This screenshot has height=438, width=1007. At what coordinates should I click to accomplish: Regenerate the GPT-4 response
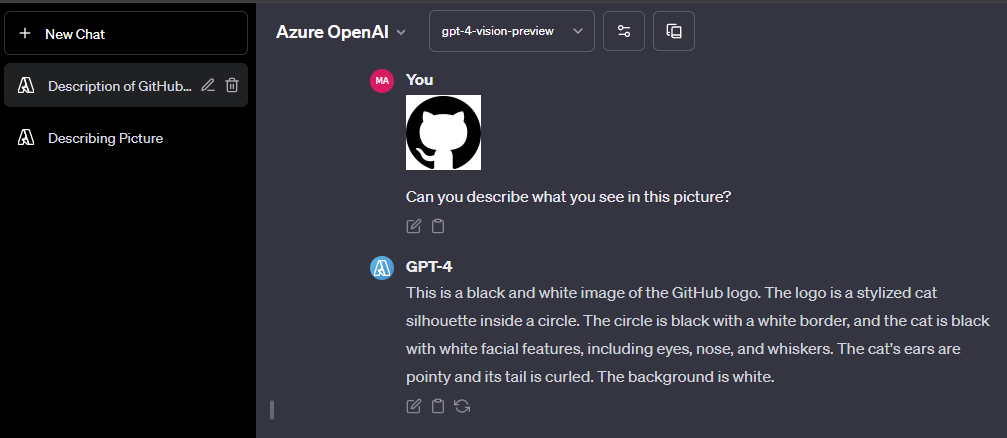[x=462, y=406]
